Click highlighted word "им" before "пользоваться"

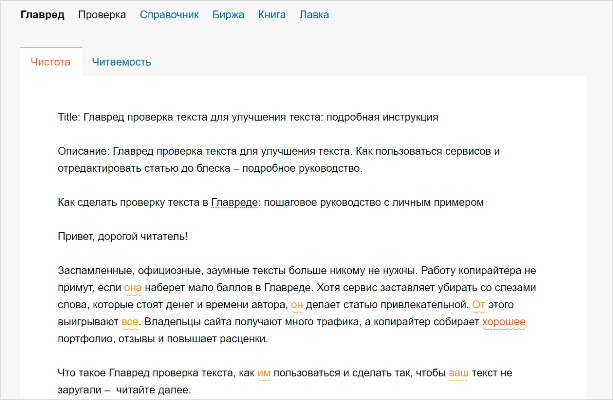point(264,373)
